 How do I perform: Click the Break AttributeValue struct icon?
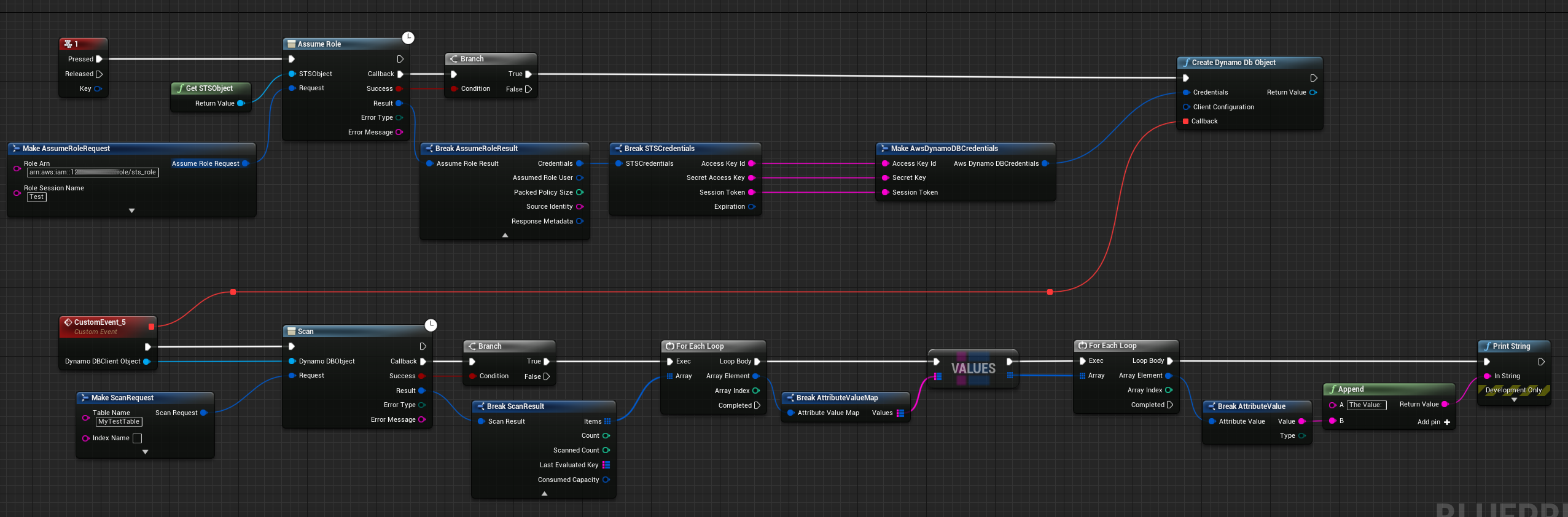tap(1212, 406)
